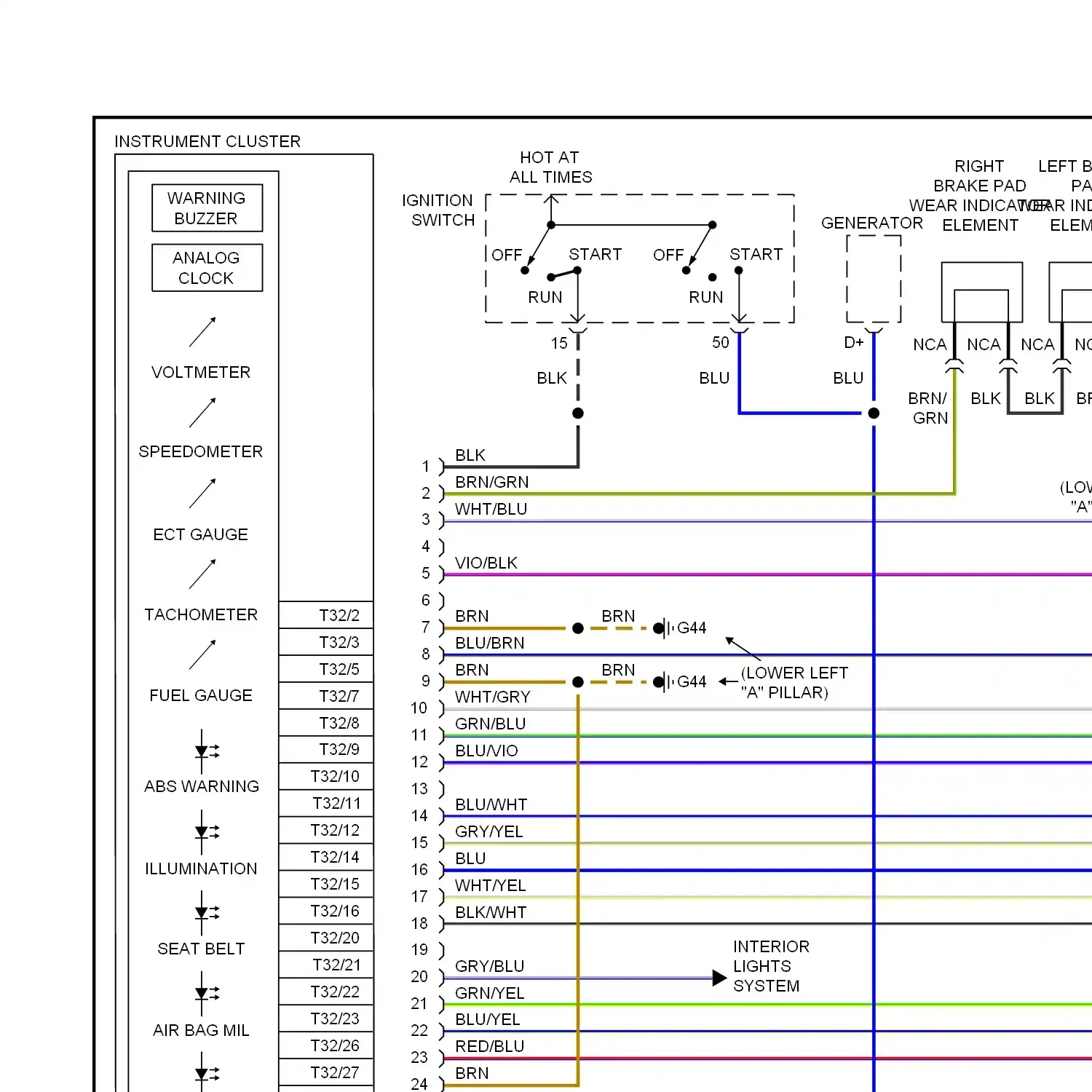Click the RED/BLU wire label
The image size is (1092, 1092).
click(x=489, y=1046)
